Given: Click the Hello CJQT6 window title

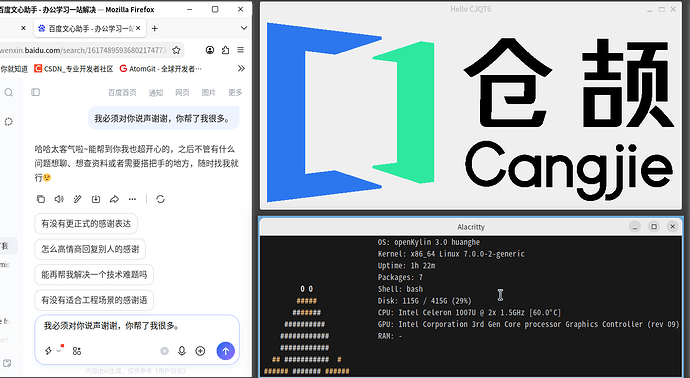Looking at the screenshot, I should click(470, 9).
